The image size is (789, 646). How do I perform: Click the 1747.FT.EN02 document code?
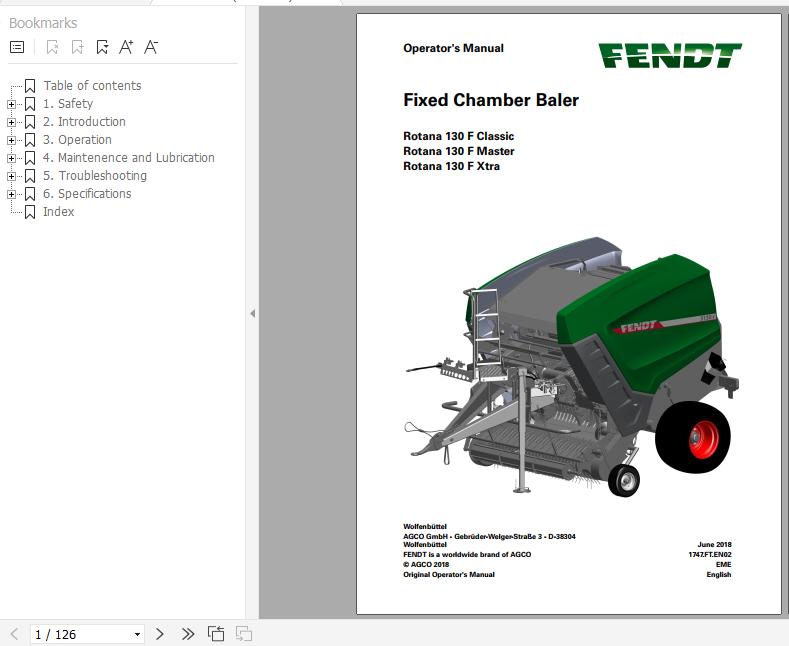point(709,554)
